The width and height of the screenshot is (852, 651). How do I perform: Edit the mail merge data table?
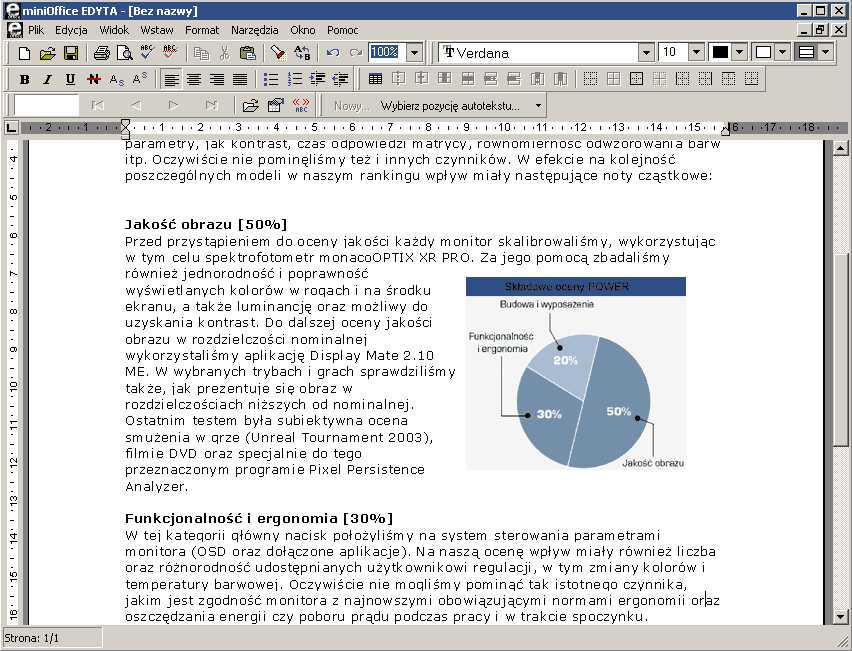pyautogui.click(x=276, y=105)
